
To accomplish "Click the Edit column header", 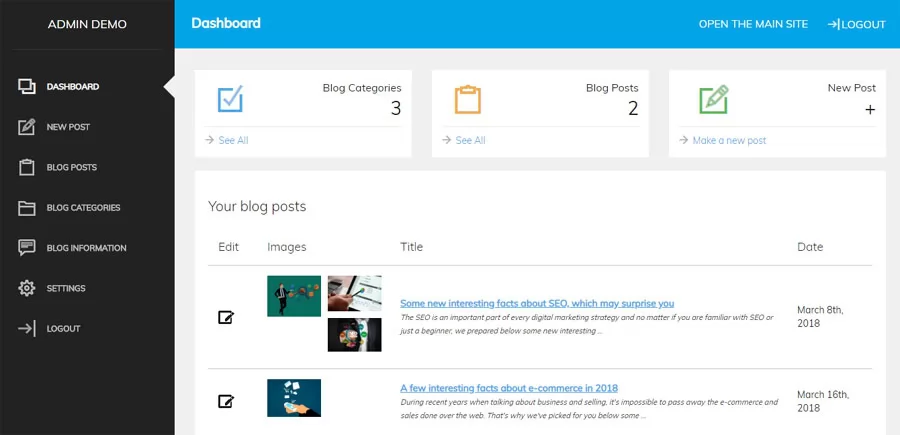I will [x=228, y=247].
